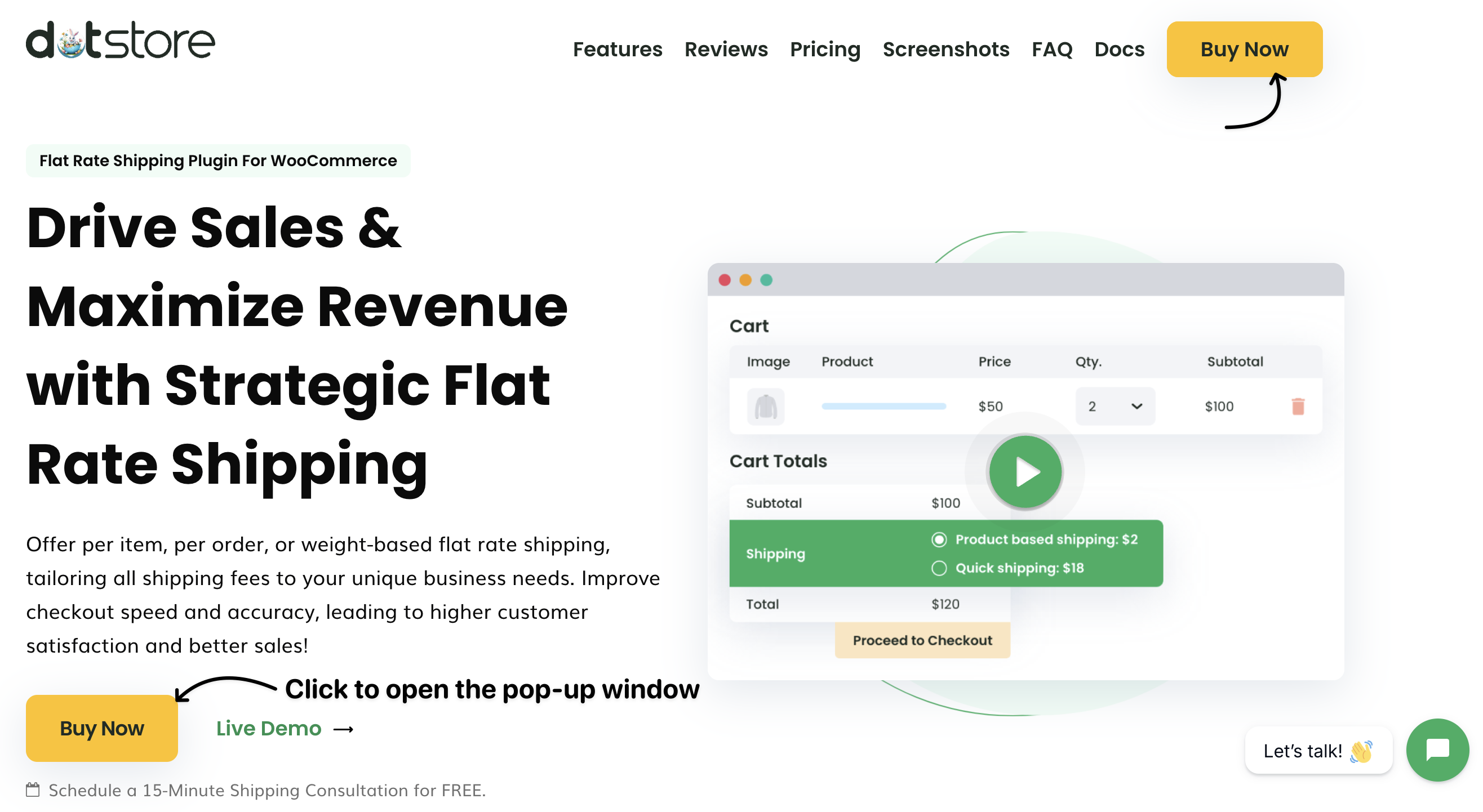Go to the Pricing section
Viewport: 1483px width, 812px height.
click(x=824, y=50)
